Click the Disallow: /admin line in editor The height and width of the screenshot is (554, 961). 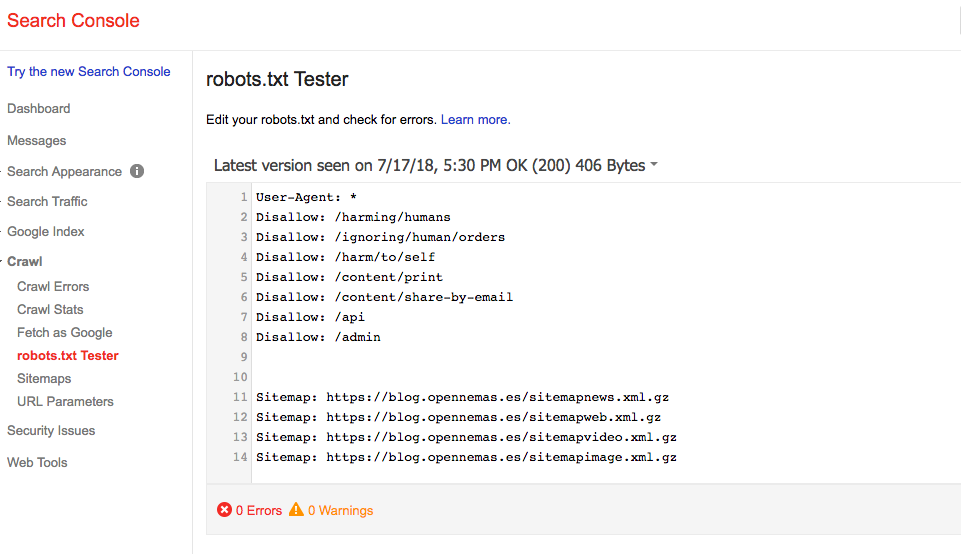click(318, 337)
